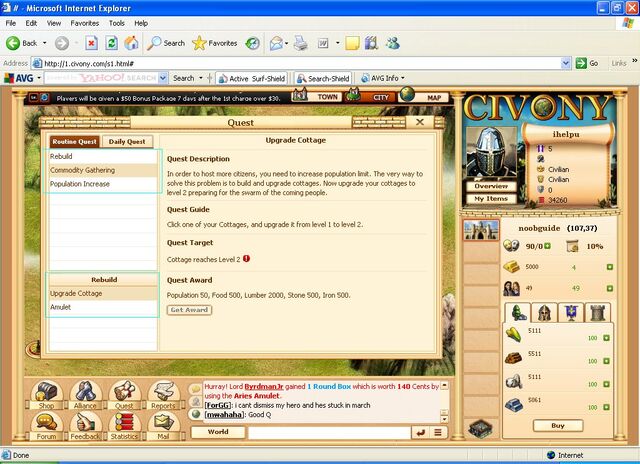640x464 pixels.
Task: Click the Print toolbar icon
Action: (x=301, y=43)
